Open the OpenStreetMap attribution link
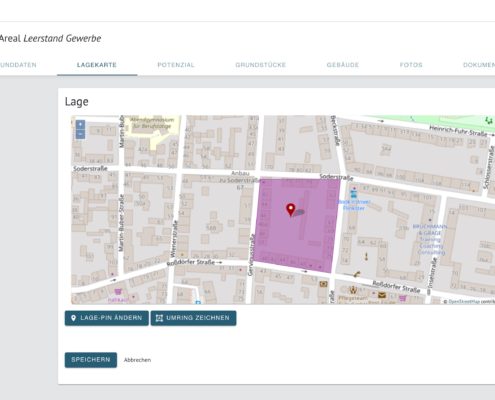Image resolution: width=495 pixels, height=400 pixels. pyautogui.click(x=464, y=301)
